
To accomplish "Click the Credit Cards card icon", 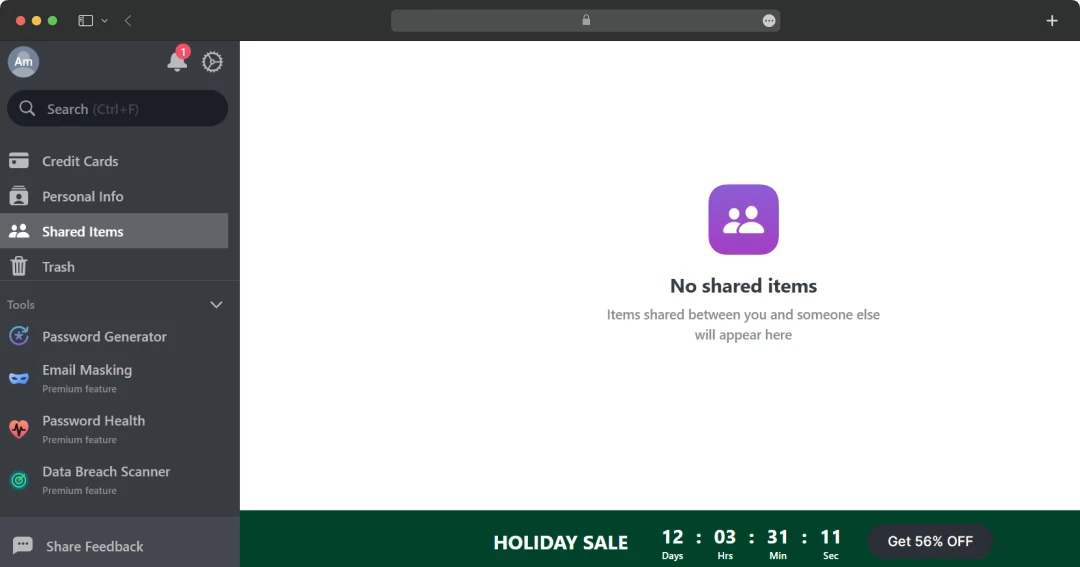I will pos(19,161).
